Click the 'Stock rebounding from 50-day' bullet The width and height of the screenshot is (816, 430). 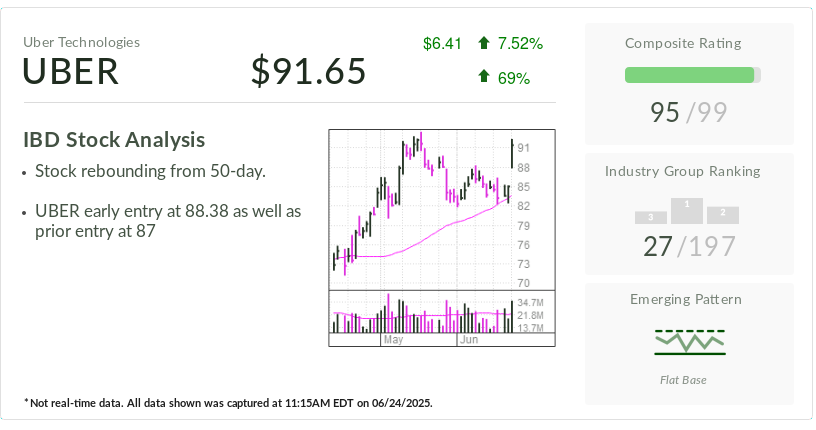click(150, 171)
